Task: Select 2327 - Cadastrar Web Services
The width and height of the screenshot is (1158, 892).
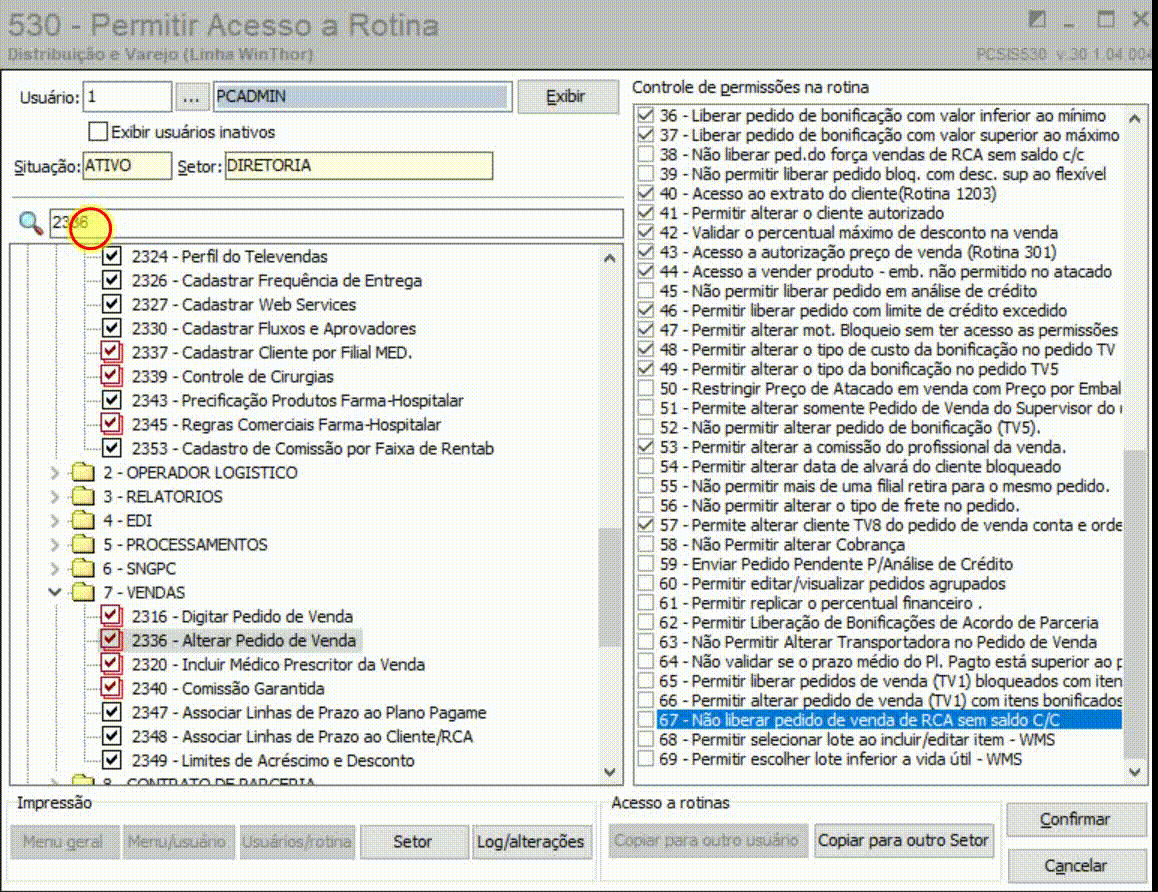Action: [244, 304]
